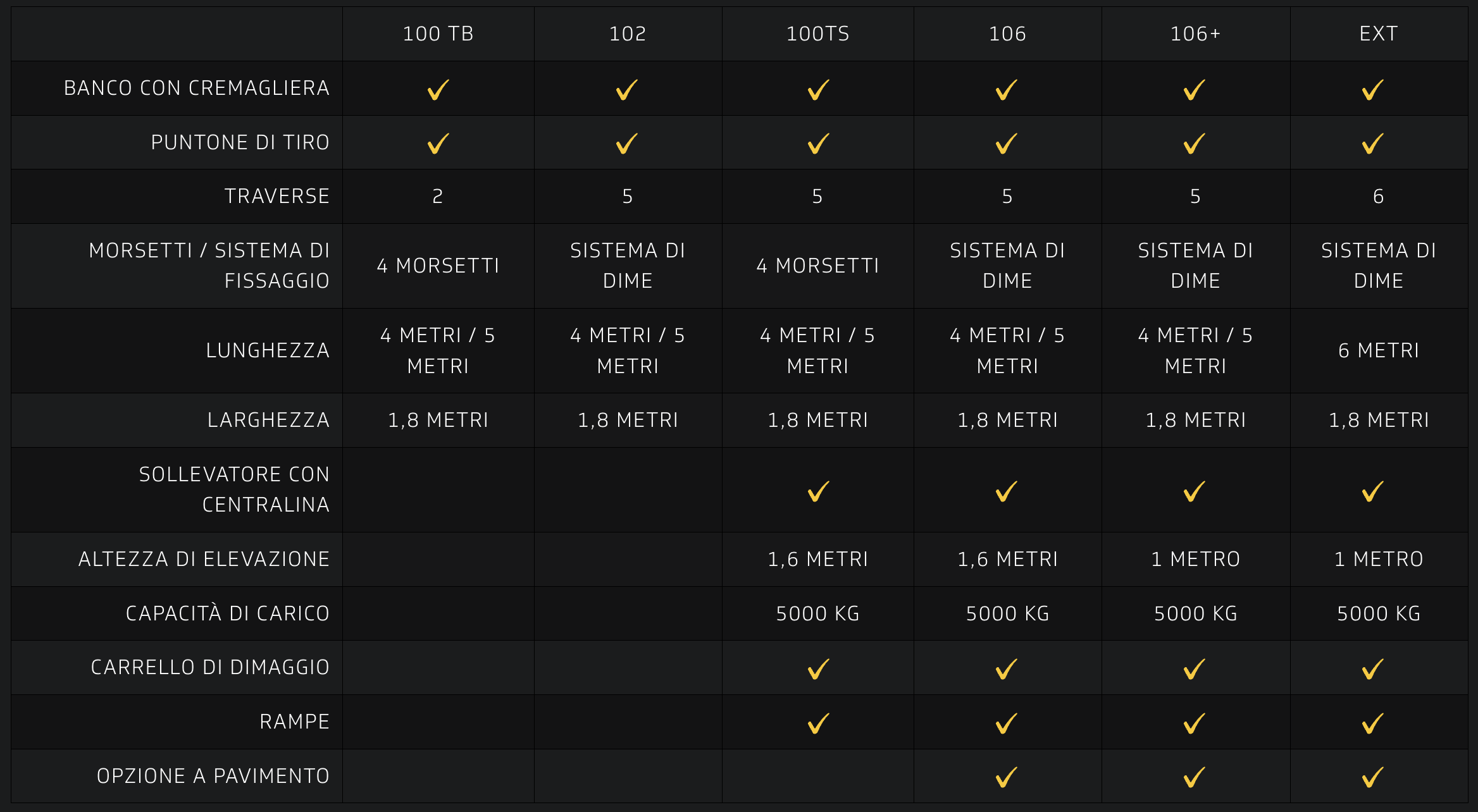This screenshot has height=812, width=1478.
Task: Click Rampe checkmark in 100TS column
Action: point(818,723)
